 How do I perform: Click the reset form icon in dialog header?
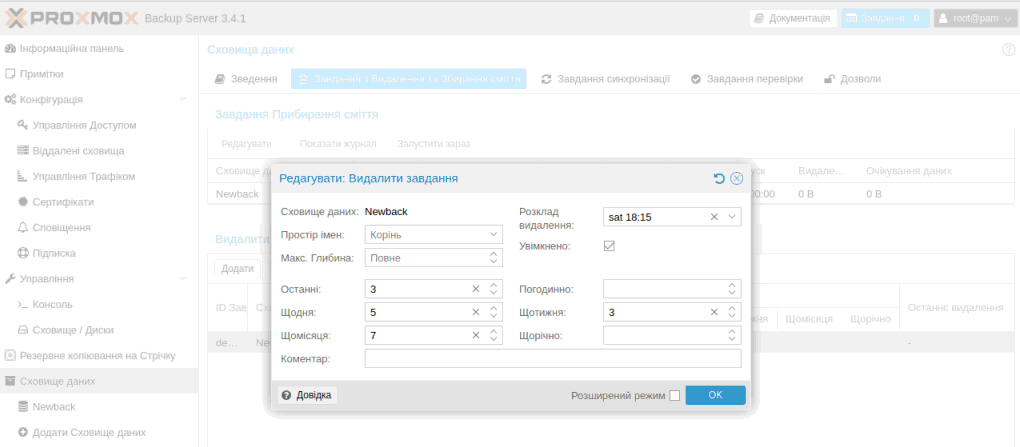(719, 178)
